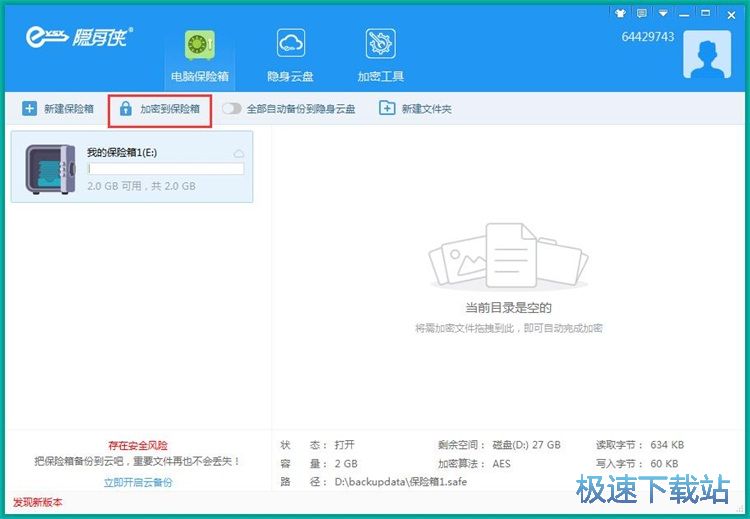This screenshot has height=519, width=750.
Task: Click the cloud backup icon on 我的保险箱1
Action: 239,154
